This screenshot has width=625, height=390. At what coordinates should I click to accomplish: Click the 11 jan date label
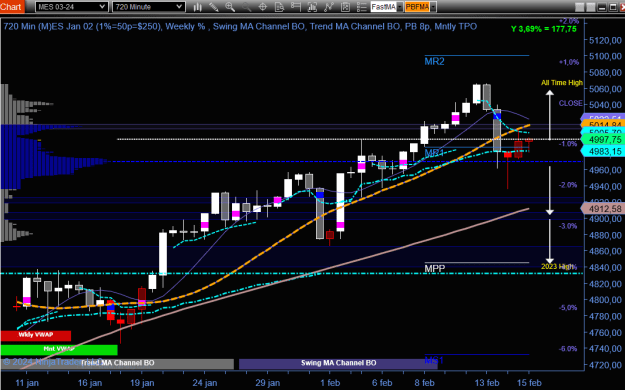(x=27, y=383)
